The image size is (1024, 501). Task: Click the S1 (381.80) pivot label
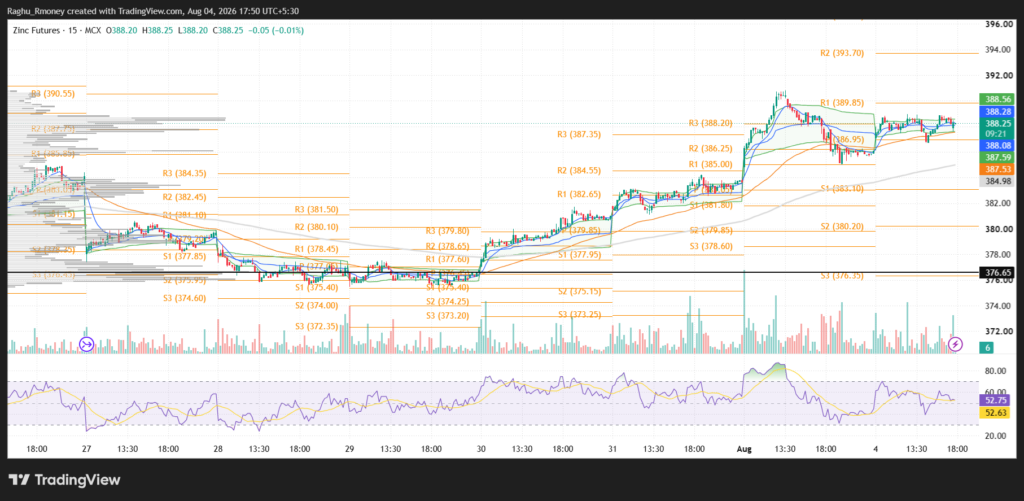tap(711, 205)
